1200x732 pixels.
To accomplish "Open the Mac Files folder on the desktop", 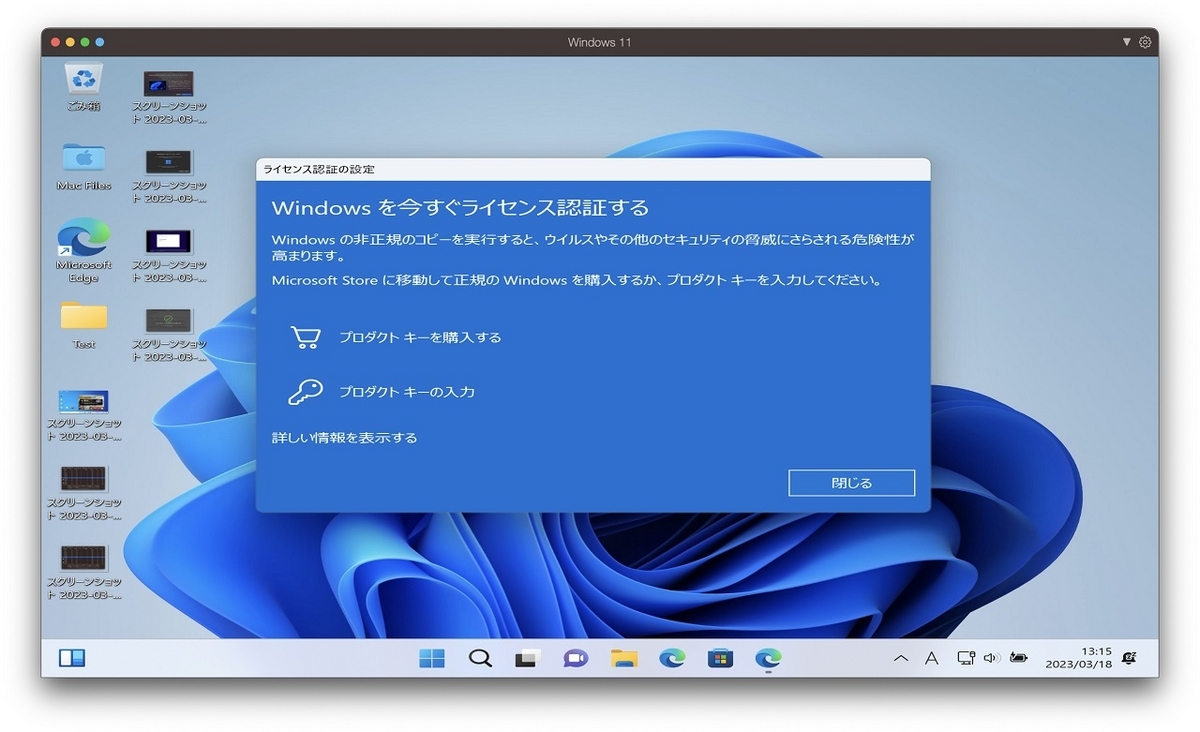I will (83, 166).
